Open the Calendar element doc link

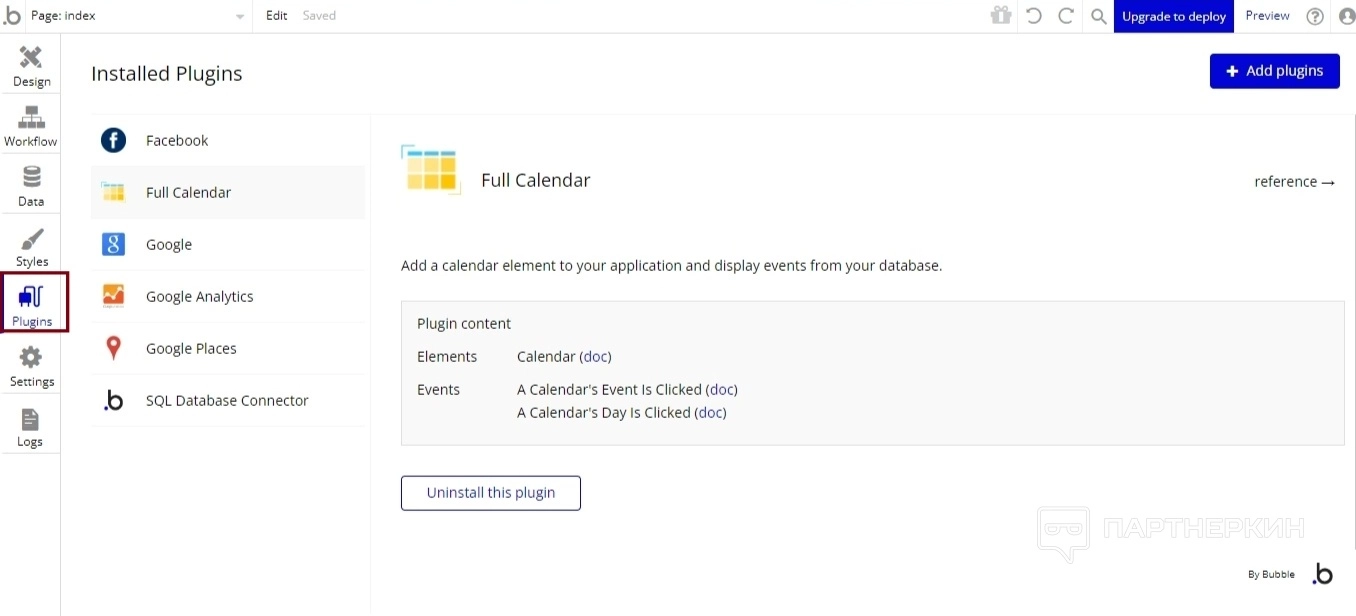tap(595, 357)
